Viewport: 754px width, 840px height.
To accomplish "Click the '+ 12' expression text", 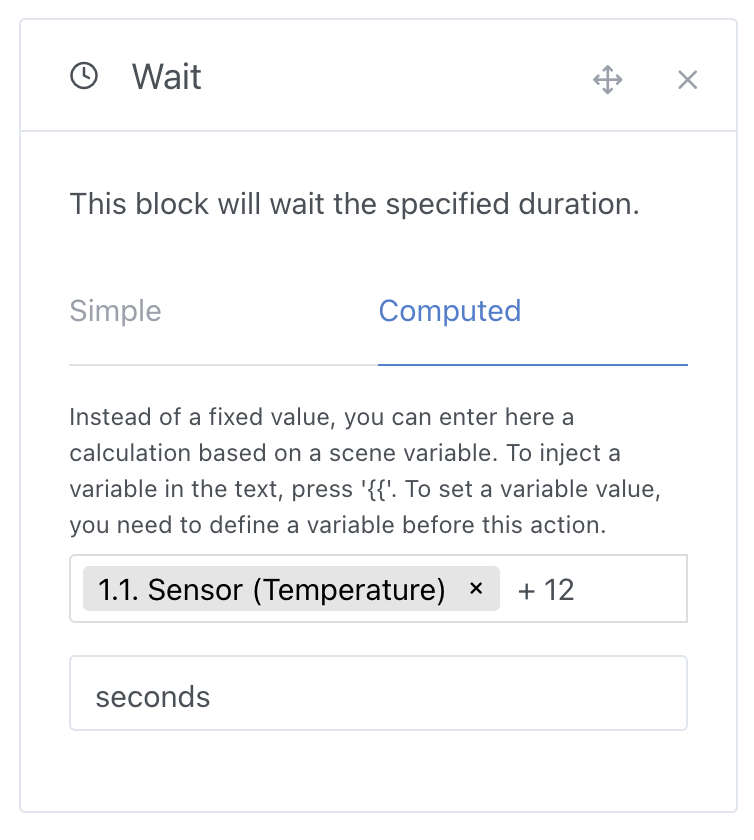I will (546, 590).
